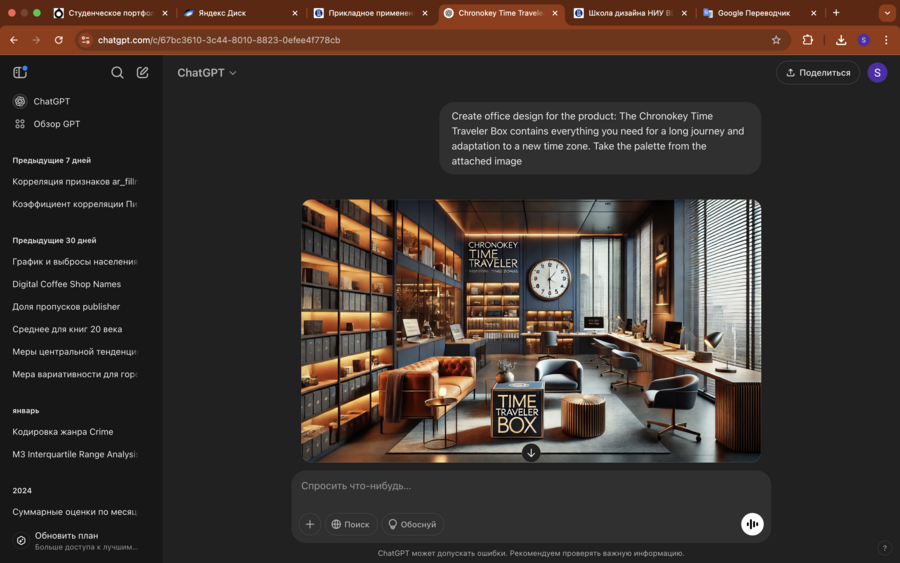Bookmark this page with star icon
The width and height of the screenshot is (900, 563).
776,40
